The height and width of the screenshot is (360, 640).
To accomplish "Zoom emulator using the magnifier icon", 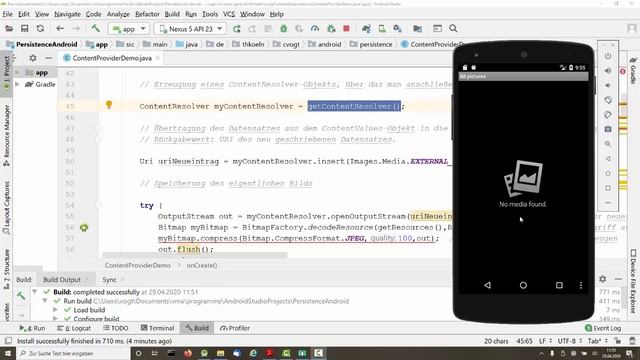I will click(608, 144).
